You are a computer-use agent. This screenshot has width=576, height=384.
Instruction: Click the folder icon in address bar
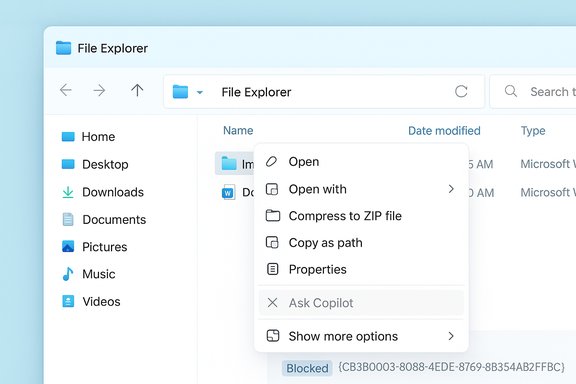(x=180, y=91)
